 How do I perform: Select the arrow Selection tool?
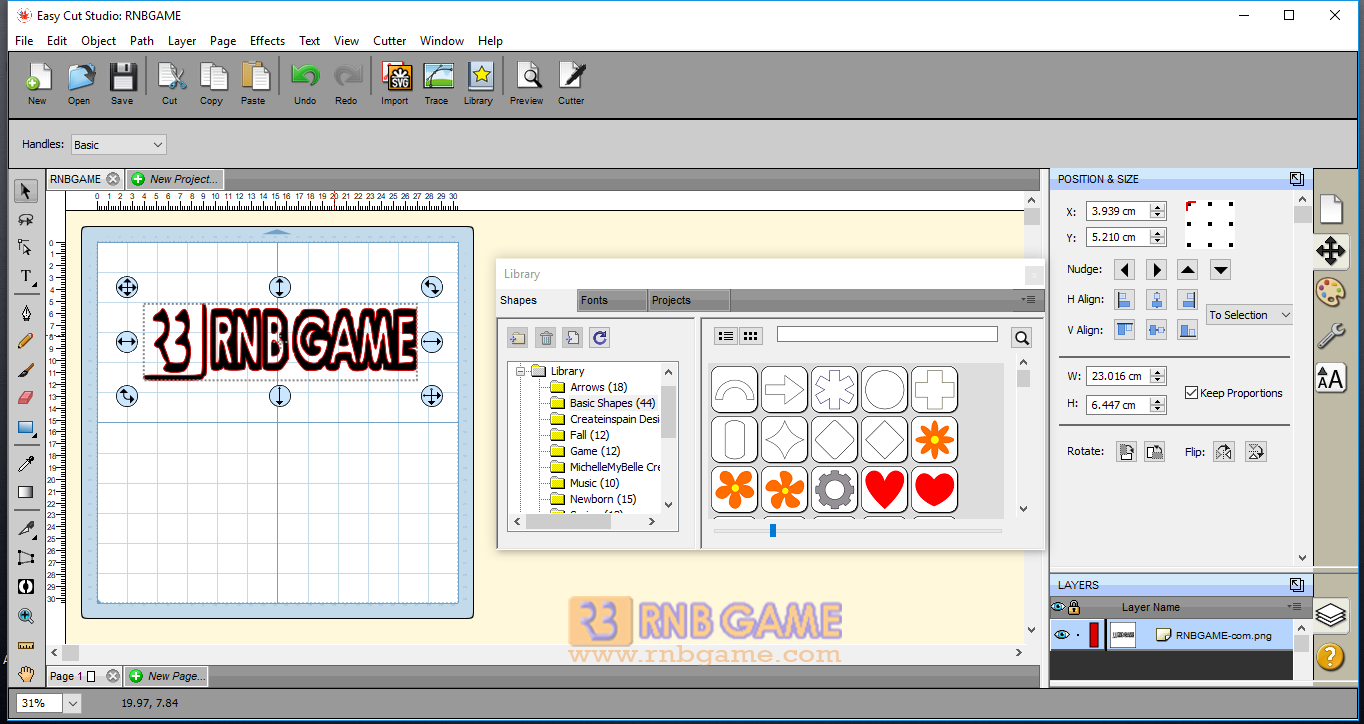pos(26,190)
